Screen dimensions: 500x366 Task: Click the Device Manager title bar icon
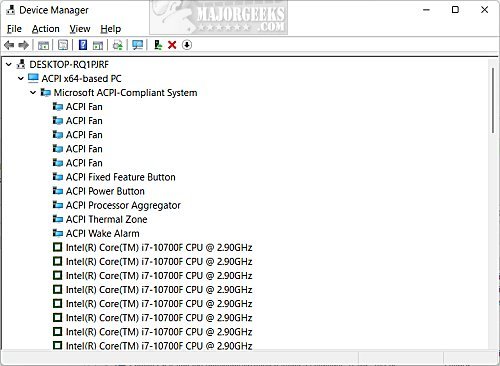click(x=11, y=10)
